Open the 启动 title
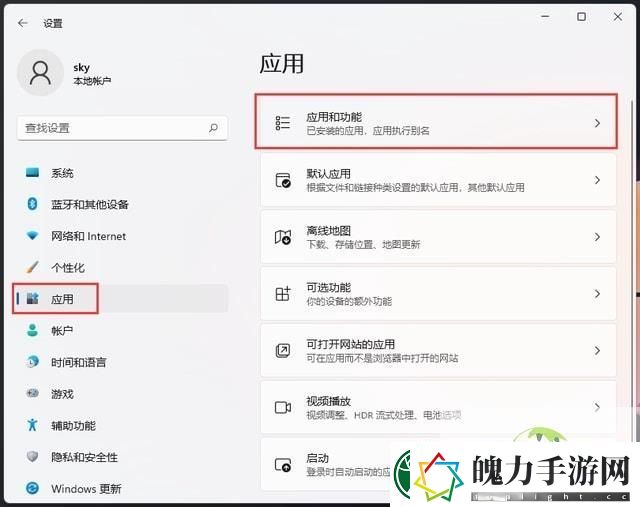The height and width of the screenshot is (507, 640). pyautogui.click(x=318, y=458)
